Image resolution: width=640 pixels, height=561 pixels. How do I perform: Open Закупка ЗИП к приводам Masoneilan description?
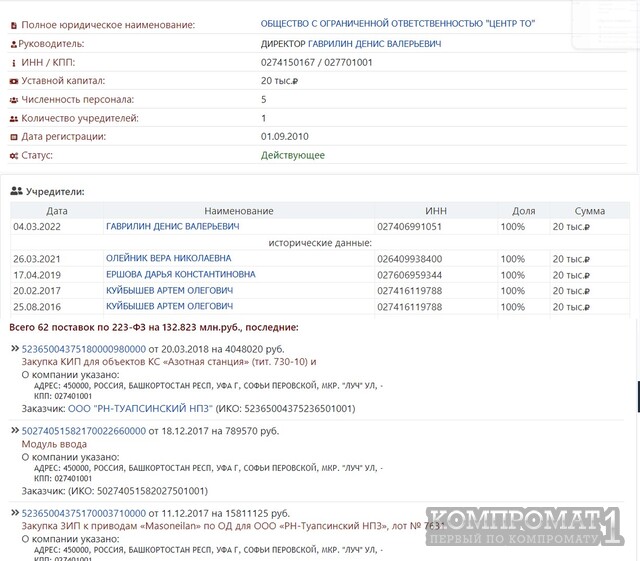(x=233, y=526)
